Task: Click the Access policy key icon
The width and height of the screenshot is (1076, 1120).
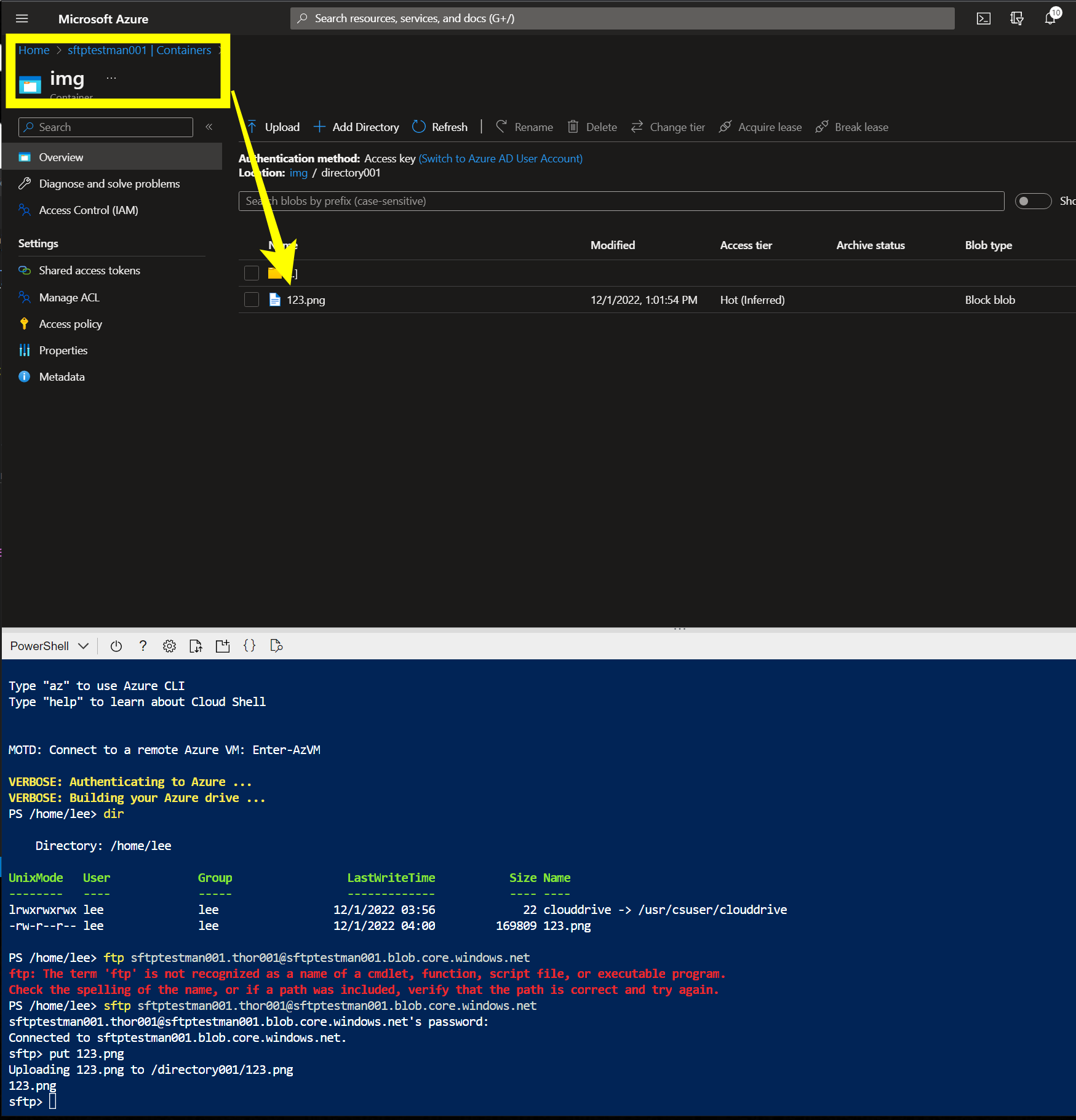Action: pos(25,324)
